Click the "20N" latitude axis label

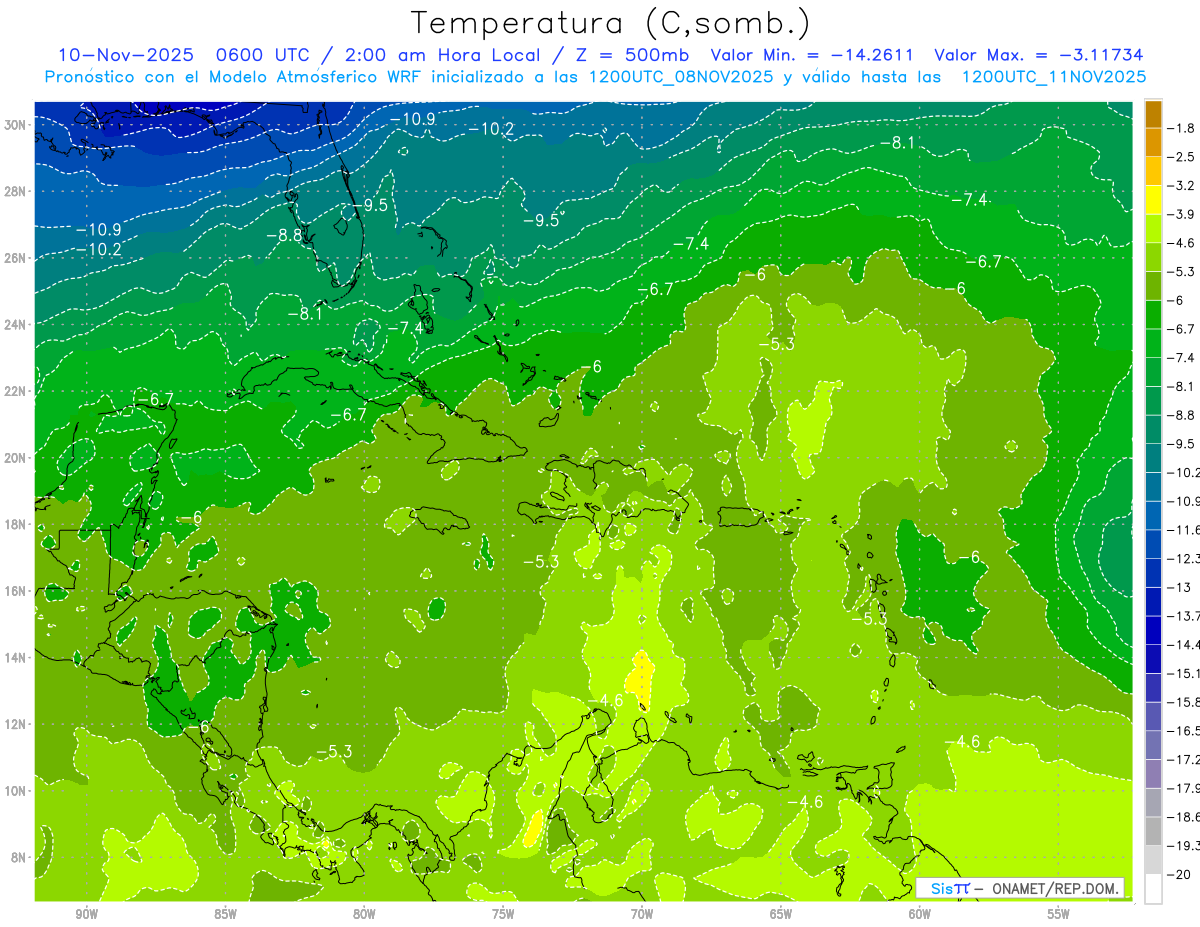[16, 457]
